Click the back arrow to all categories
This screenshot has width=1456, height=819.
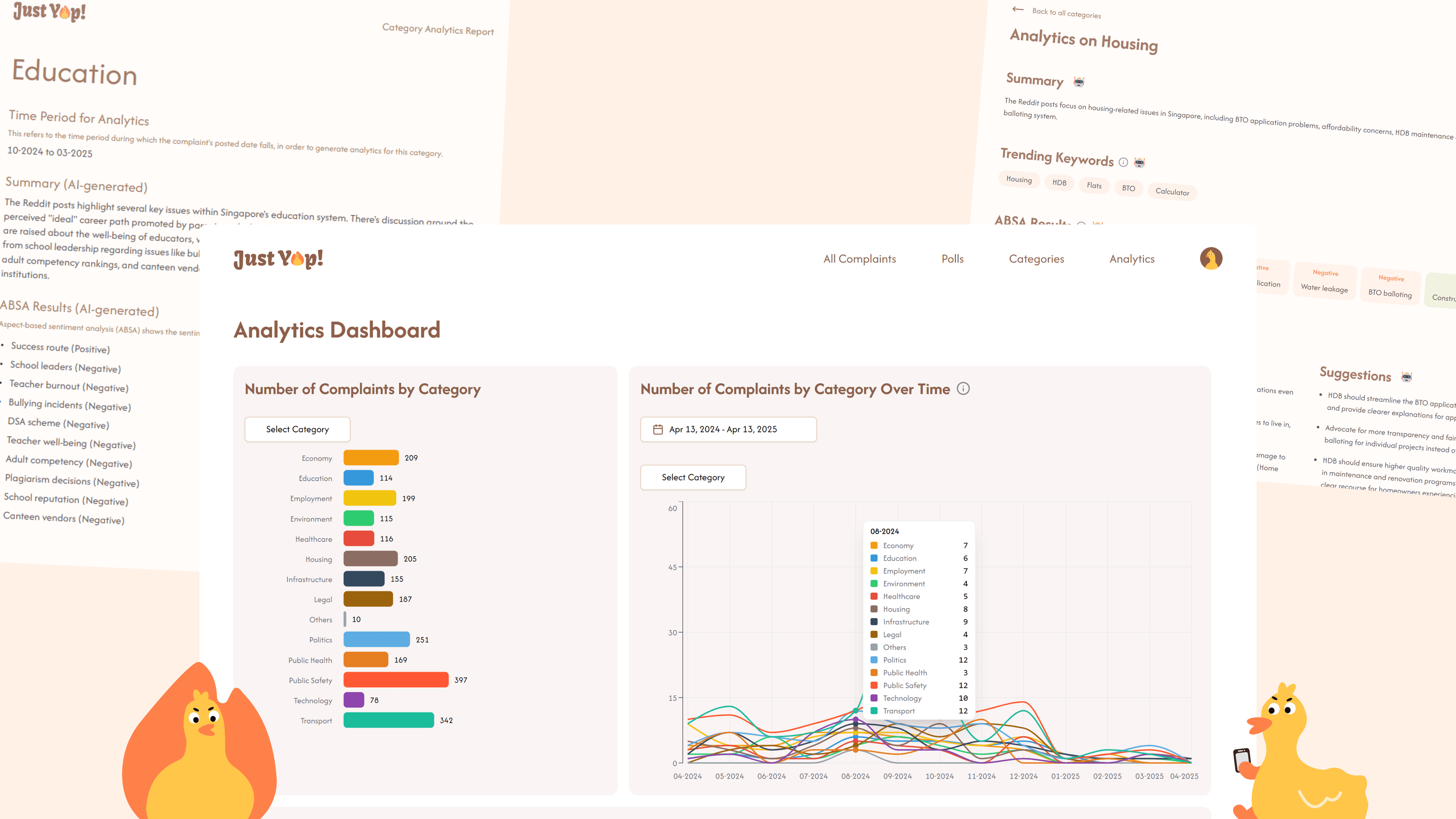pos(1018,9)
